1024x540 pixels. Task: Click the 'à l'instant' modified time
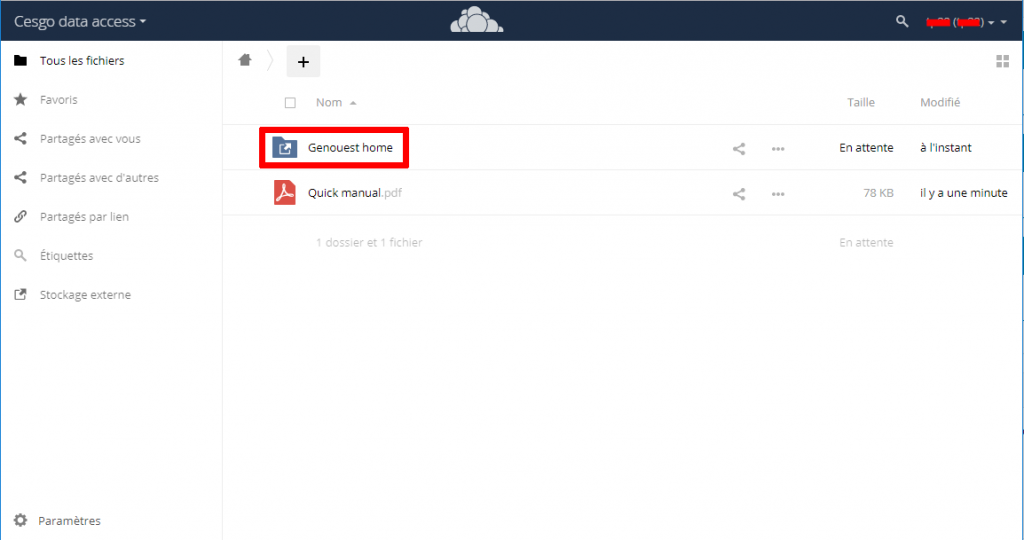click(x=946, y=148)
